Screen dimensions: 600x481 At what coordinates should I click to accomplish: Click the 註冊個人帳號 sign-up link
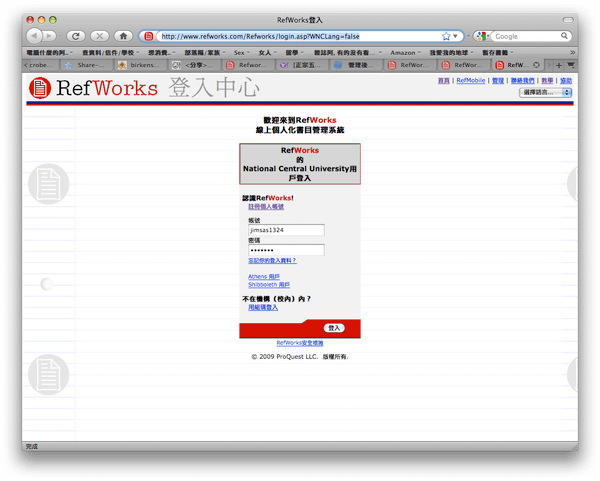click(266, 207)
